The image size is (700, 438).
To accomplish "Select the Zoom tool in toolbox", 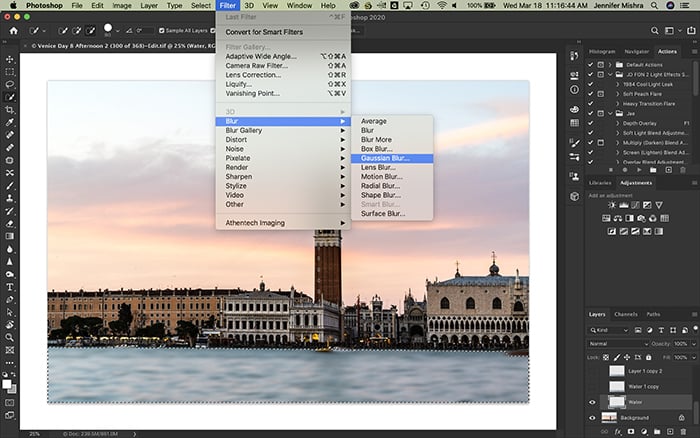I will (x=9, y=338).
